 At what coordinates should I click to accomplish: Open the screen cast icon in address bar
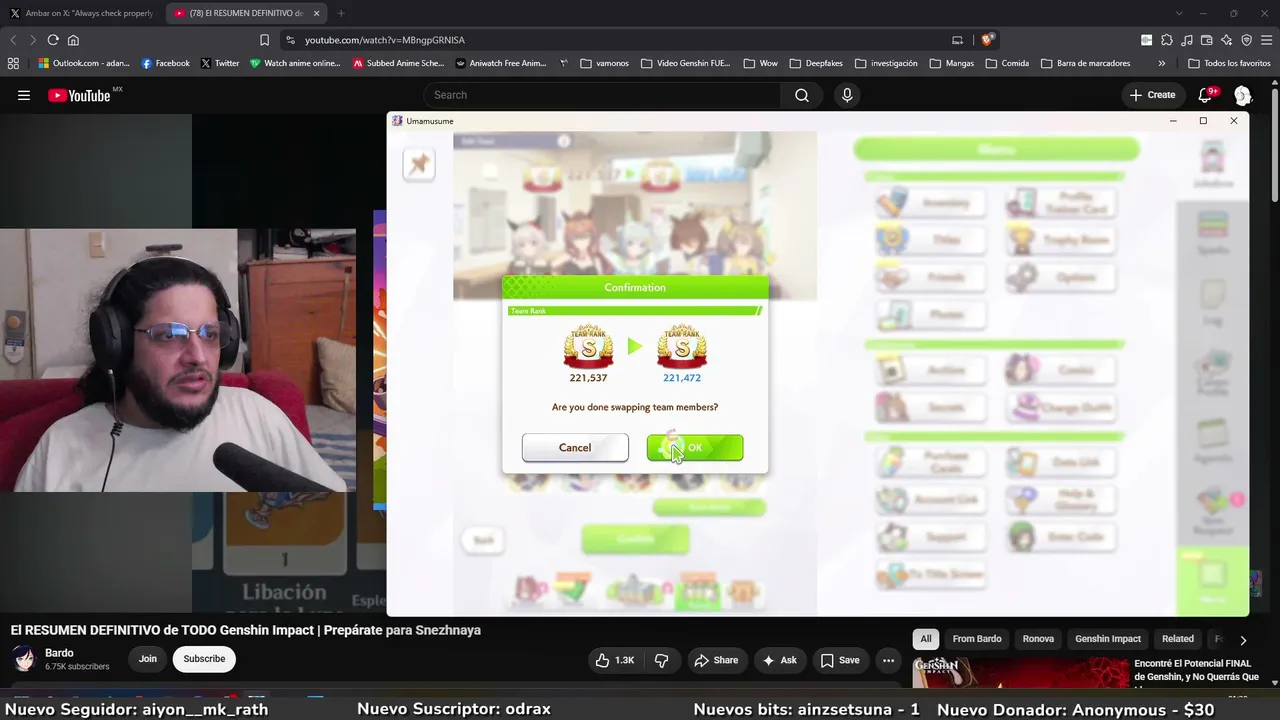(957, 40)
